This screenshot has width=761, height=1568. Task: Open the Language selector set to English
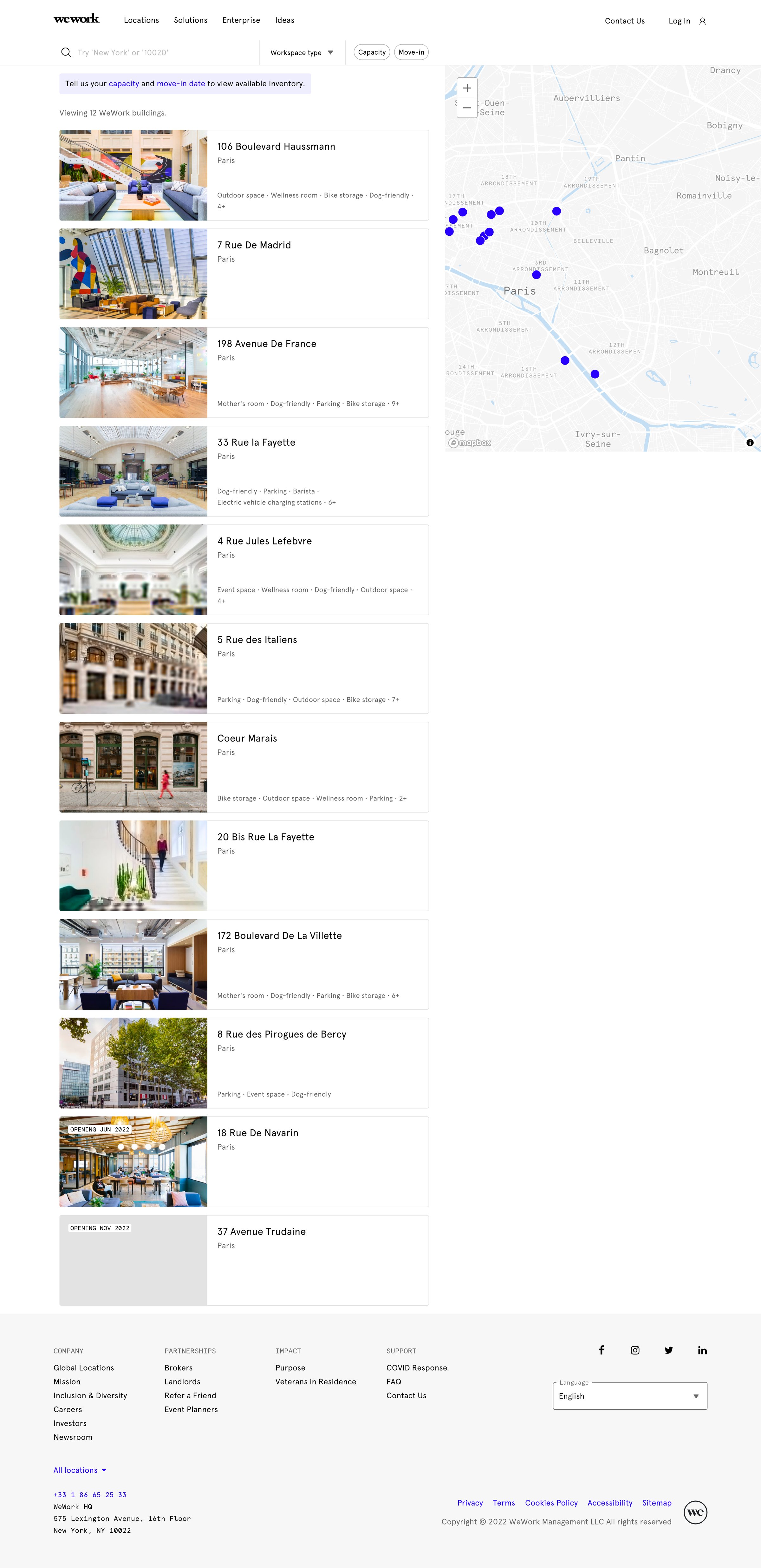[x=630, y=1396]
